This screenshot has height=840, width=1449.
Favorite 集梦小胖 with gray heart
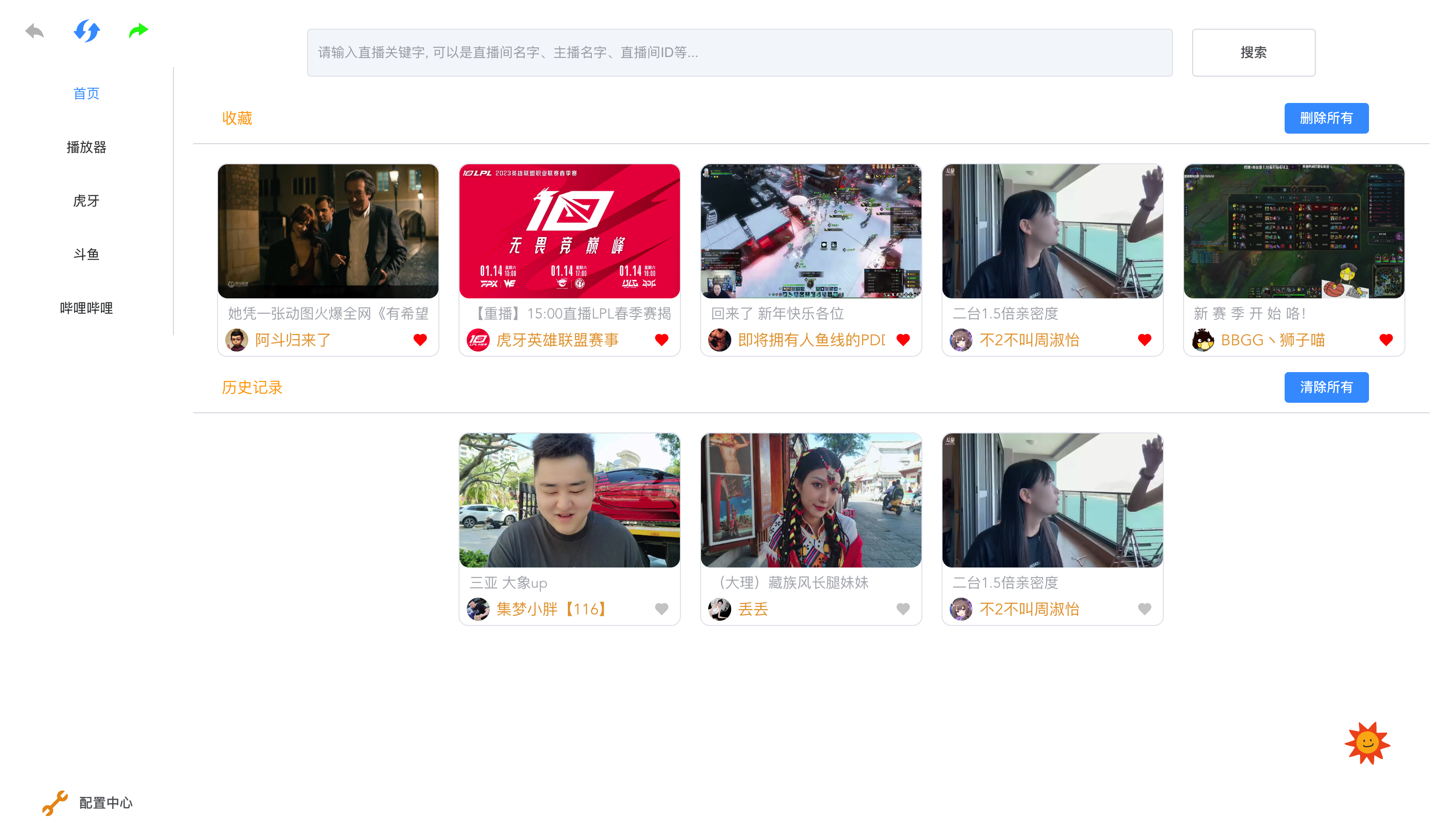click(662, 609)
